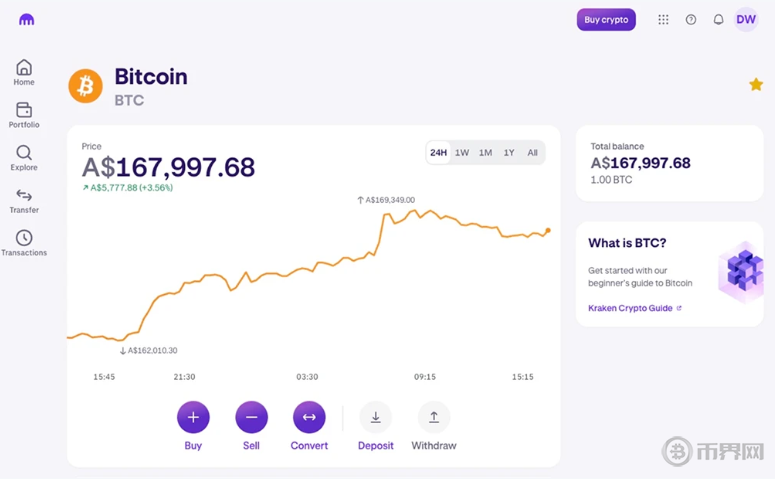Open the help question icon
The width and height of the screenshot is (775, 479).
pos(691,20)
